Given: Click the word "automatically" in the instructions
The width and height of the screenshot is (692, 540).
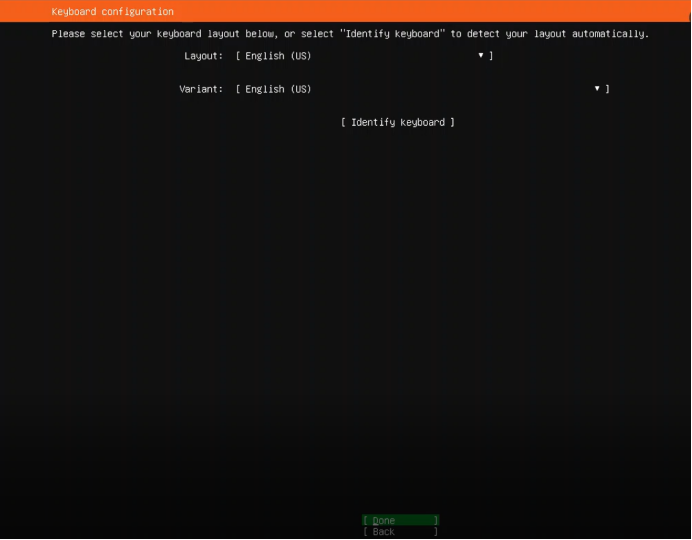Looking at the screenshot, I should pos(612,34).
